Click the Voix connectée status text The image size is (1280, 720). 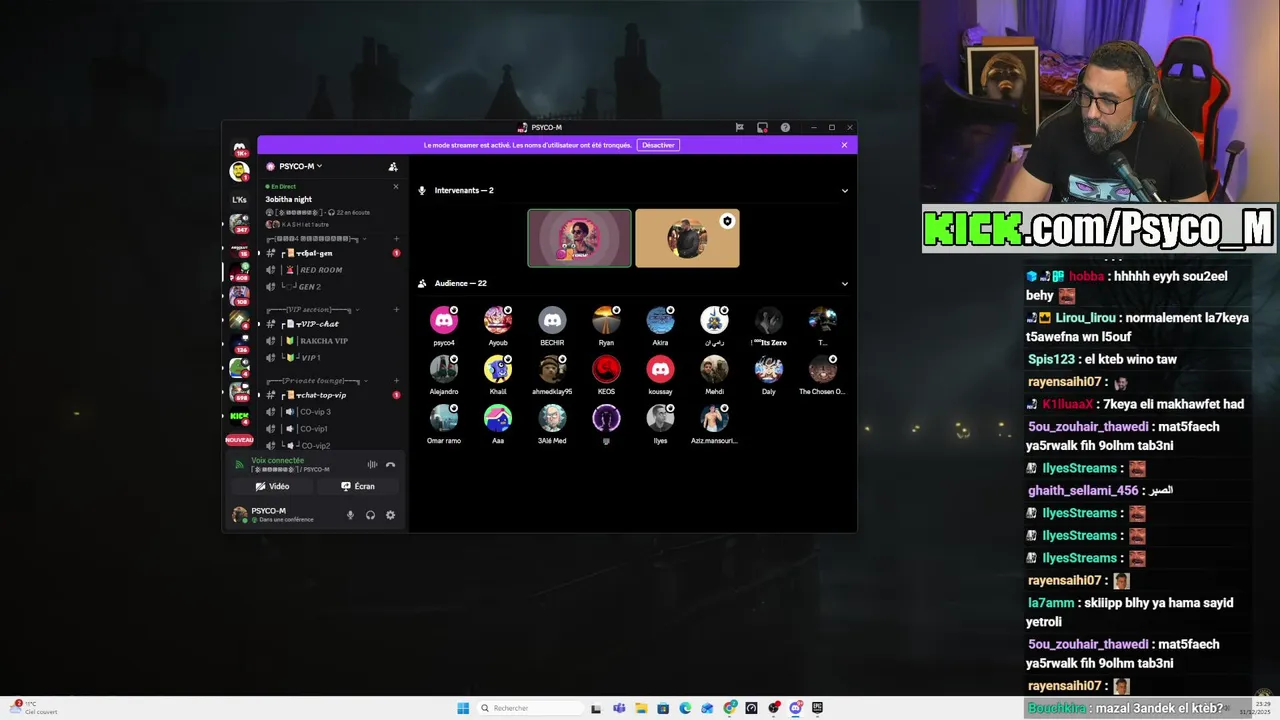pyautogui.click(x=277, y=461)
